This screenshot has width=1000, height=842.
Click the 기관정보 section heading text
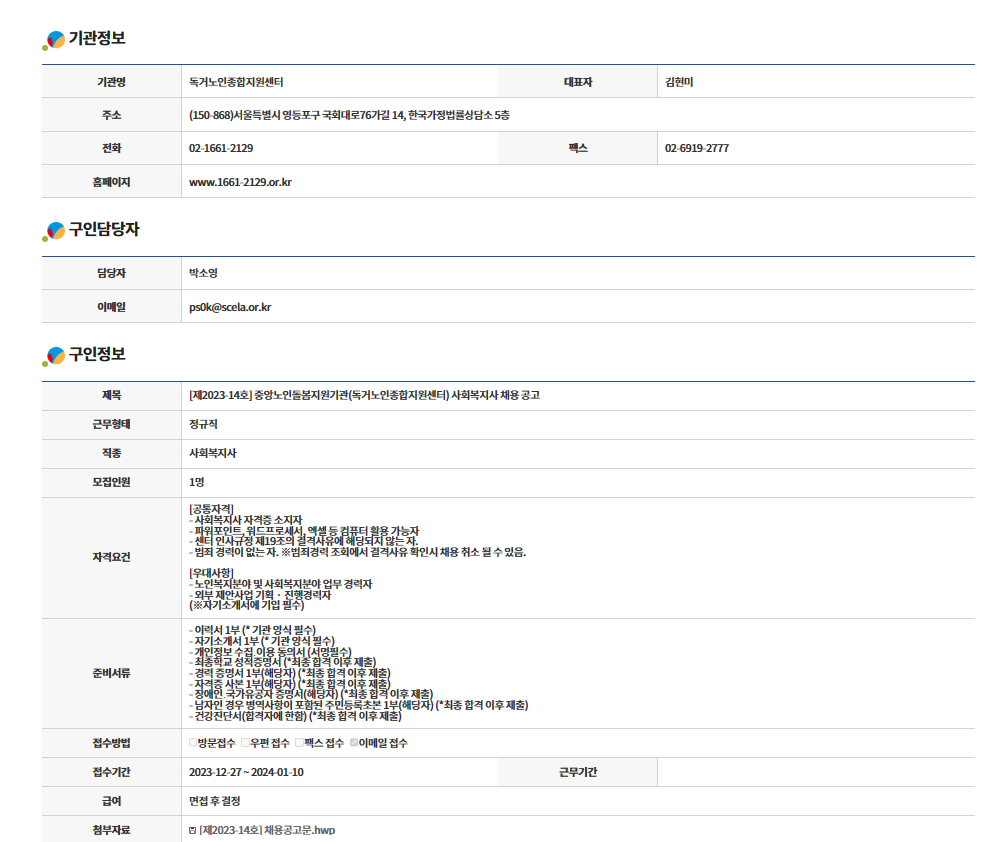(97, 39)
